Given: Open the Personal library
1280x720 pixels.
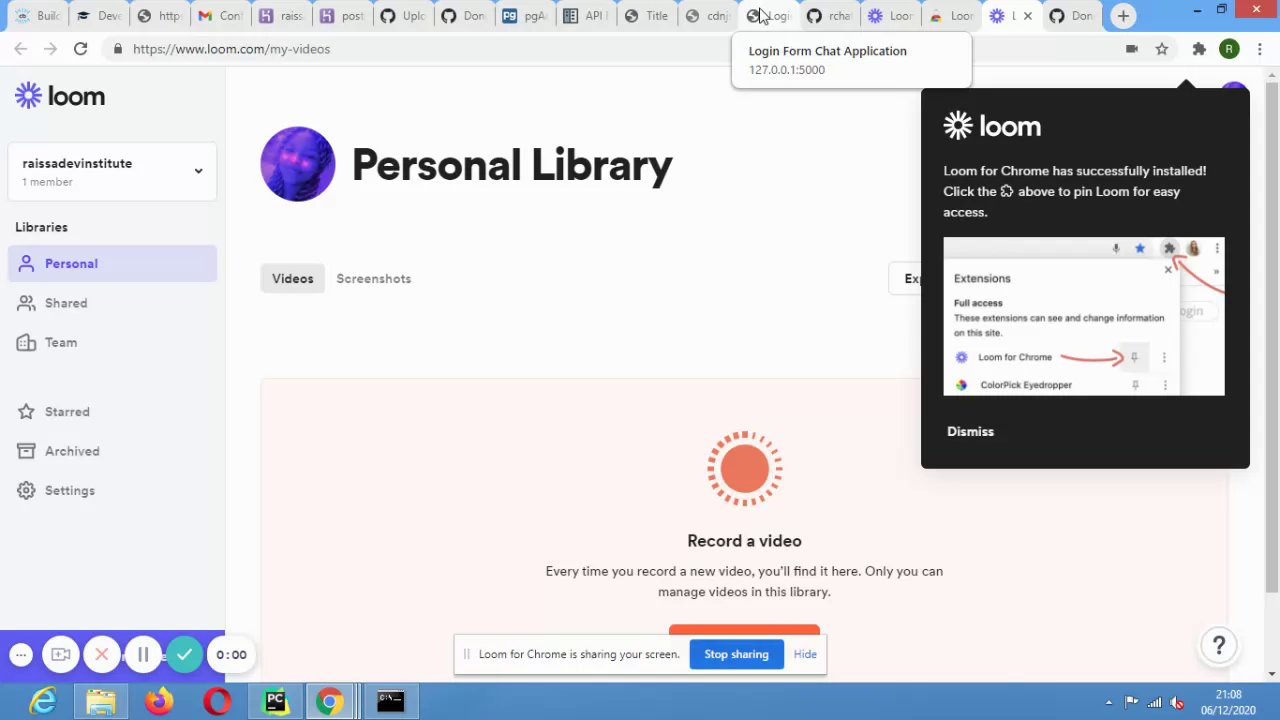Looking at the screenshot, I should tap(112, 263).
